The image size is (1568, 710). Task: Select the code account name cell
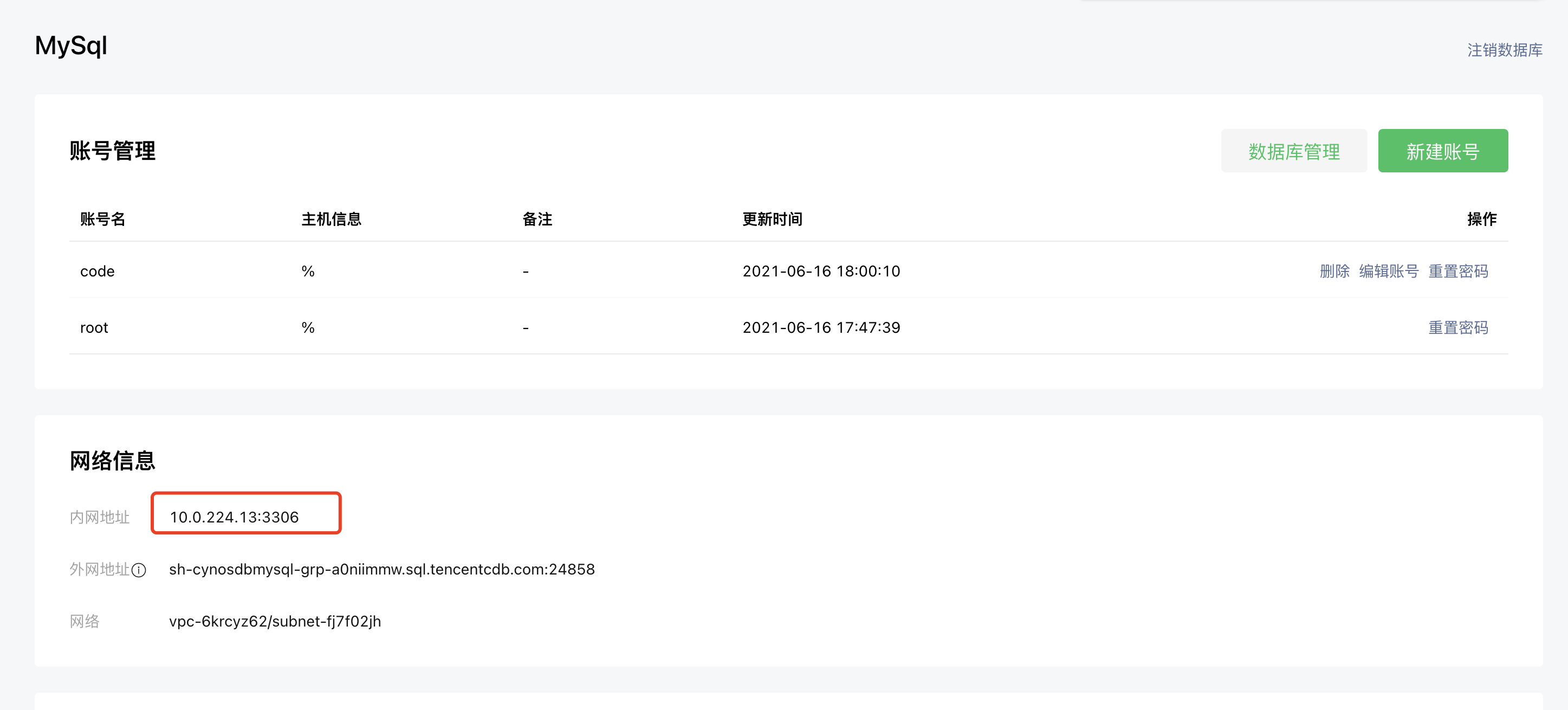tap(98, 271)
